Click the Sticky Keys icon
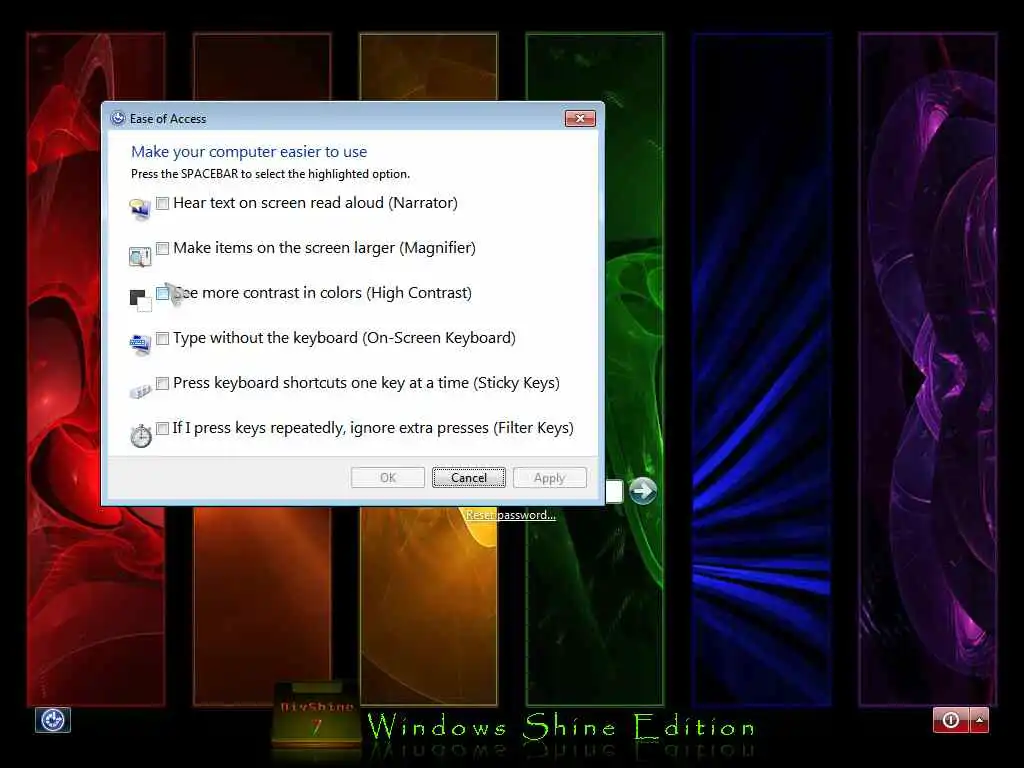This screenshot has width=1024, height=768. [x=140, y=391]
